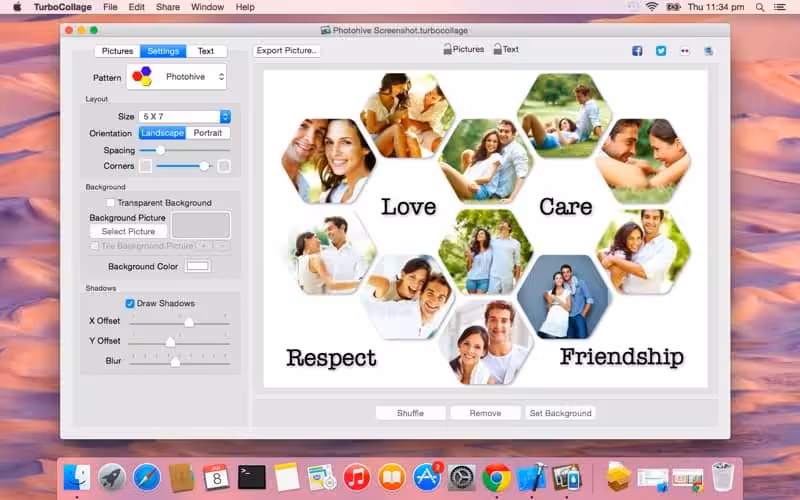Switch to the Text tab

pyautogui.click(x=206, y=51)
